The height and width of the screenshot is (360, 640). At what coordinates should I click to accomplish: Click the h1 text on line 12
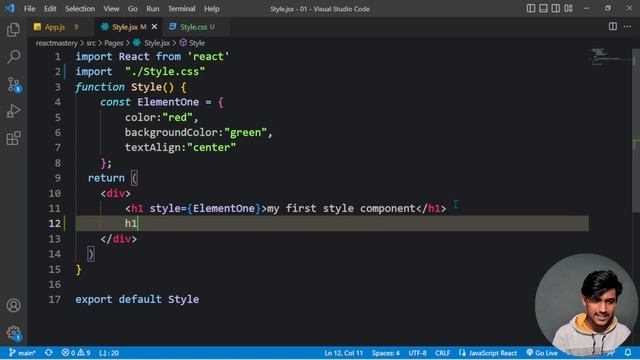pyautogui.click(x=131, y=223)
